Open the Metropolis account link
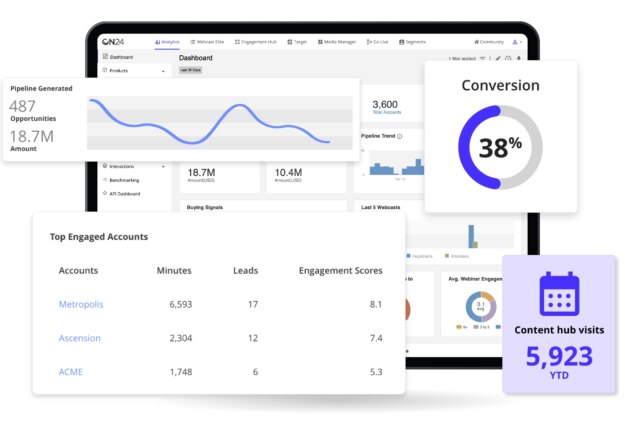The width and height of the screenshot is (625, 423). point(81,304)
